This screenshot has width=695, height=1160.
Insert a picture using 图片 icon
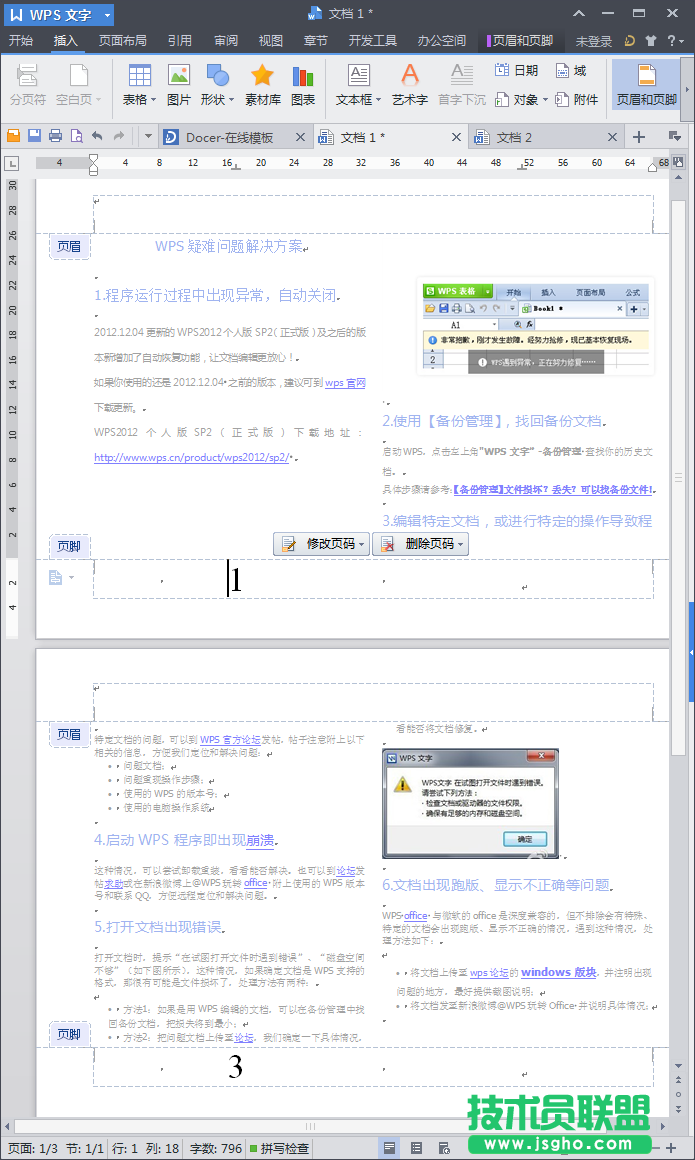coord(178,84)
